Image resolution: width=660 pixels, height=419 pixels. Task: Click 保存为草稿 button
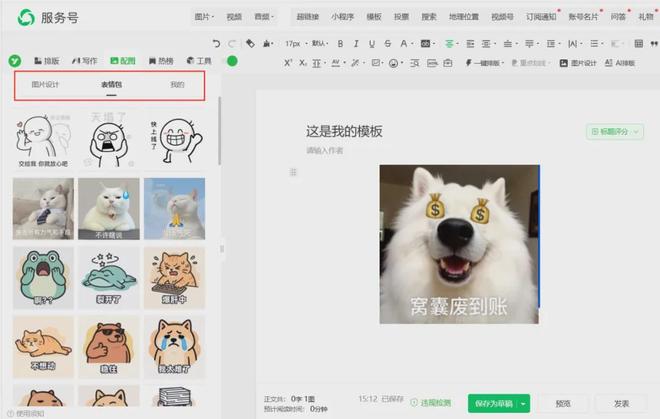493,403
